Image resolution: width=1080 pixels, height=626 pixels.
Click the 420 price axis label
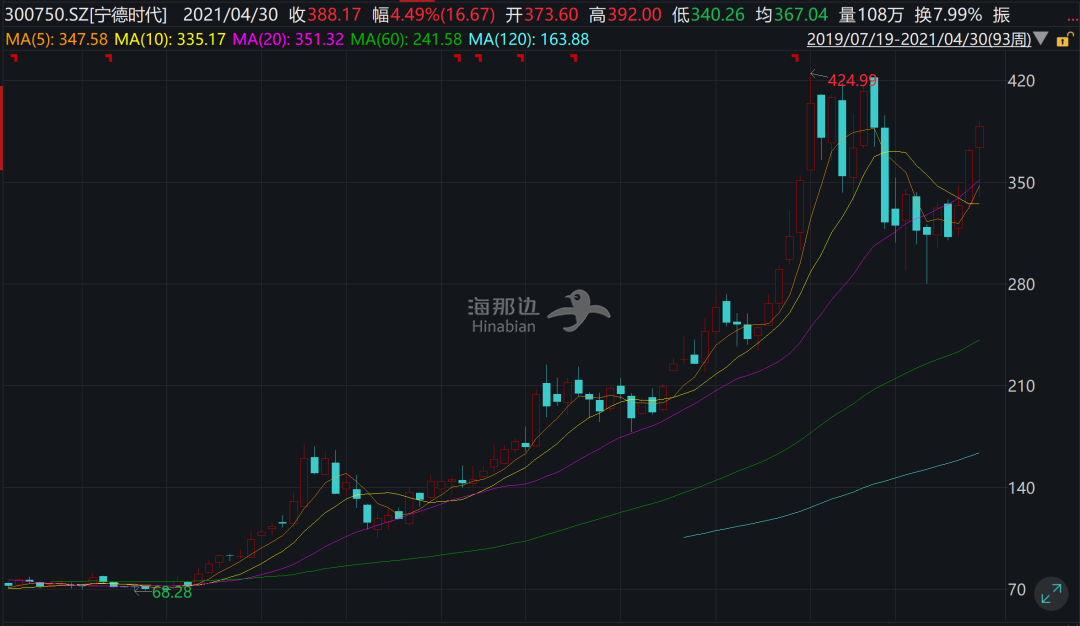point(1021,81)
